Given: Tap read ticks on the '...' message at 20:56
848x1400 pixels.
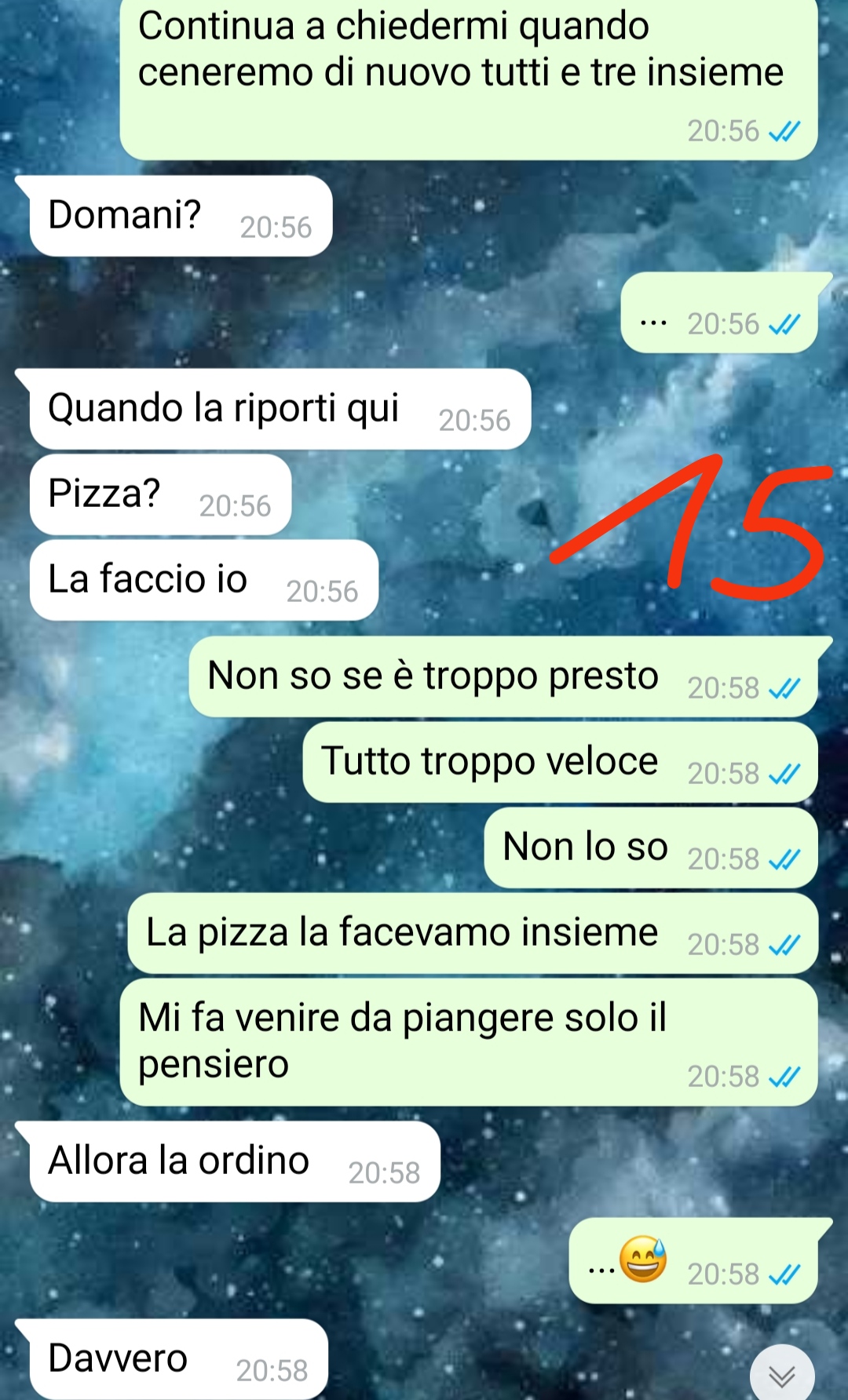Looking at the screenshot, I should [x=784, y=325].
